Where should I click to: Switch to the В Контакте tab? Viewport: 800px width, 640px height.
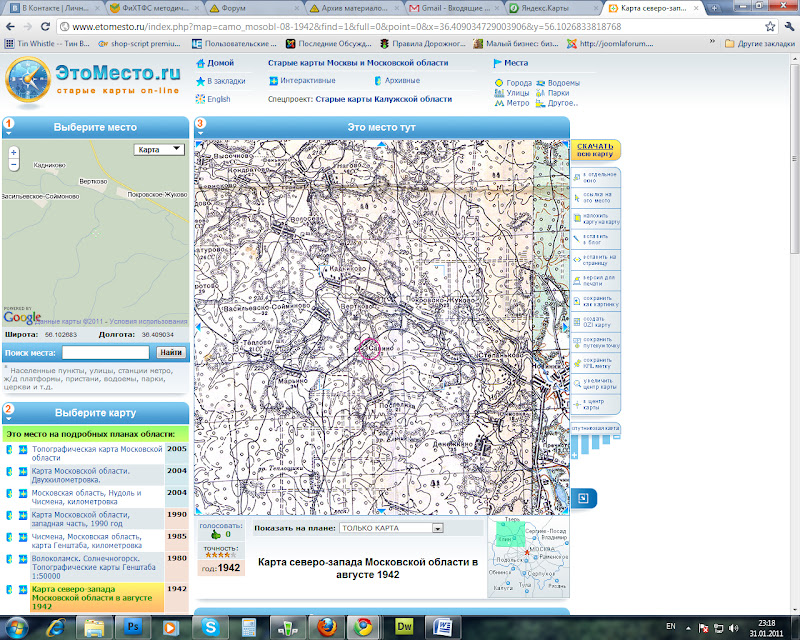click(54, 8)
